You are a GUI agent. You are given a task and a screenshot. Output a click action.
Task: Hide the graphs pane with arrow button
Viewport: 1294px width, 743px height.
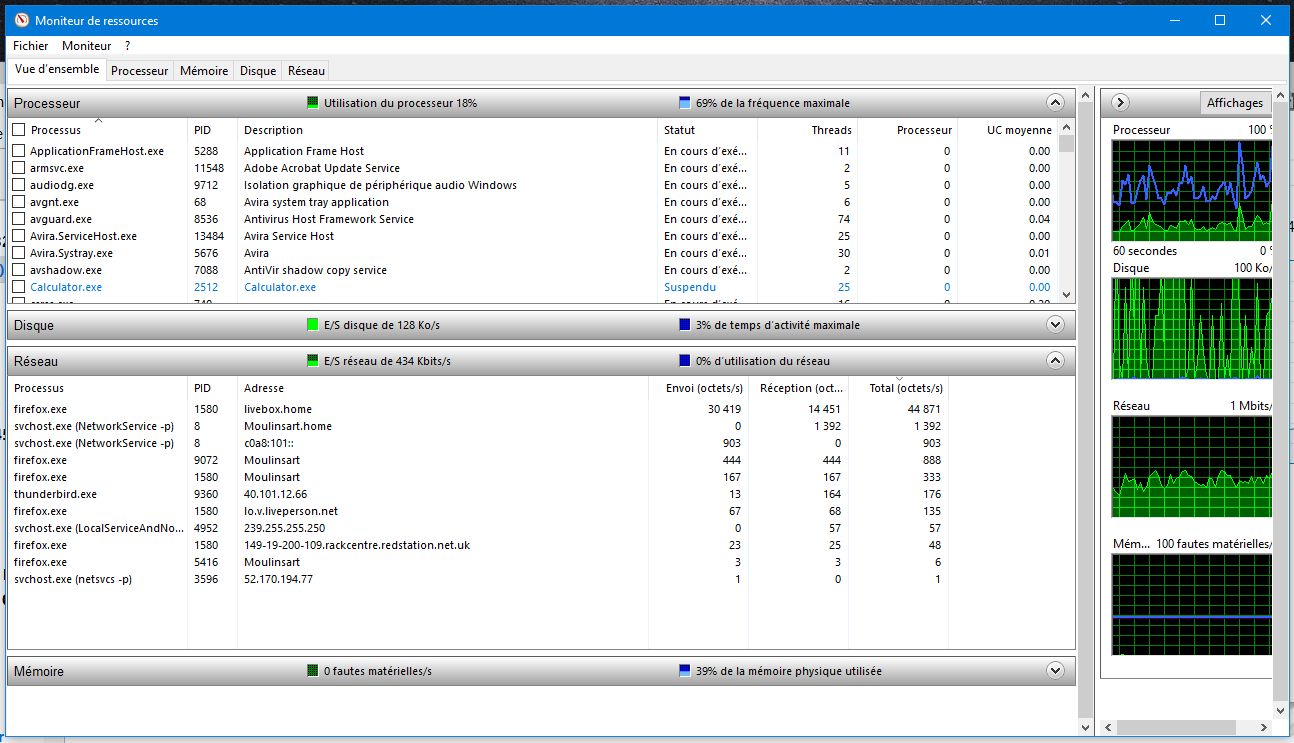(1120, 102)
